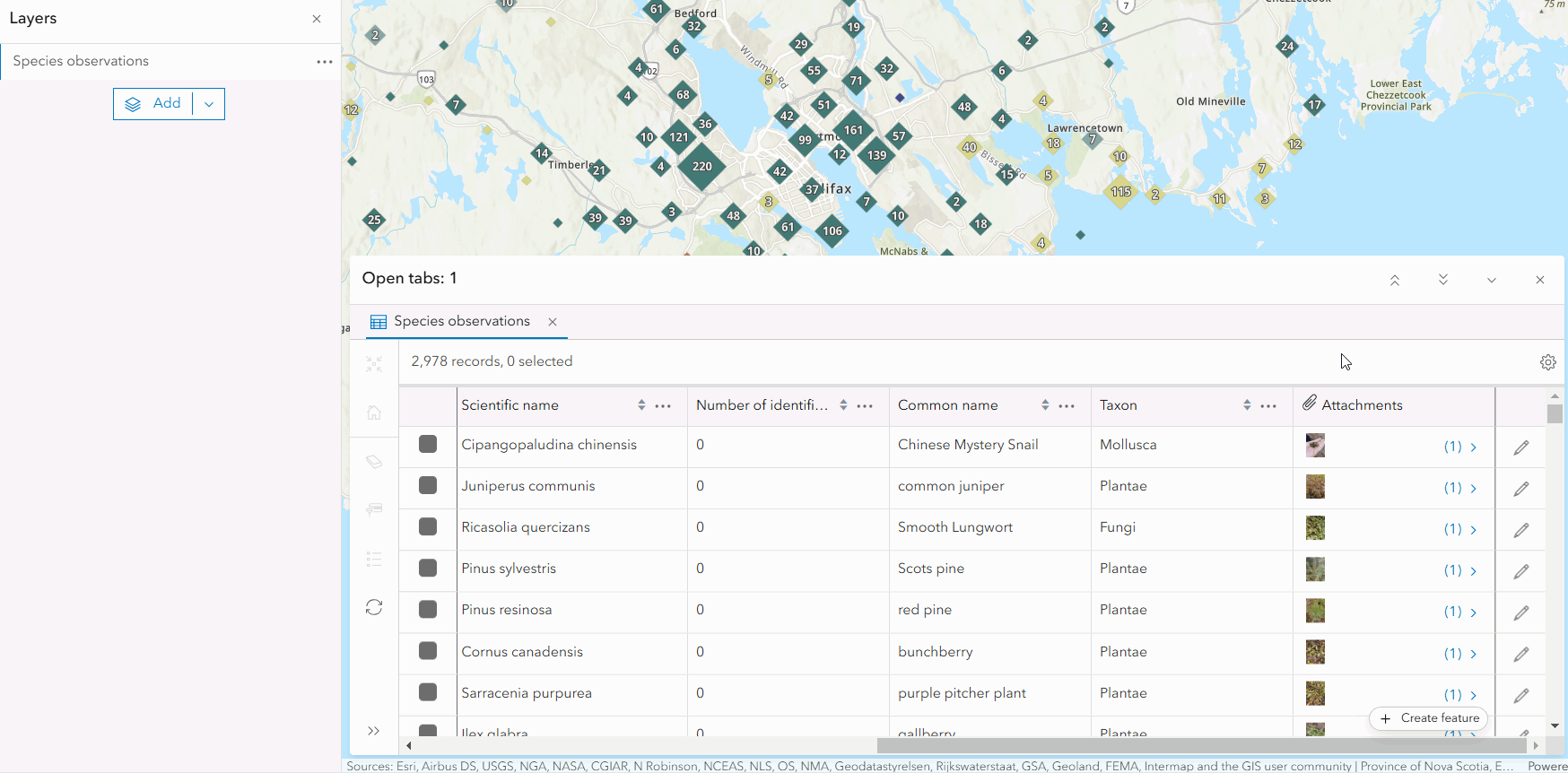1568x773 pixels.
Task: Switch to the Species observations table tab
Action: click(461, 322)
